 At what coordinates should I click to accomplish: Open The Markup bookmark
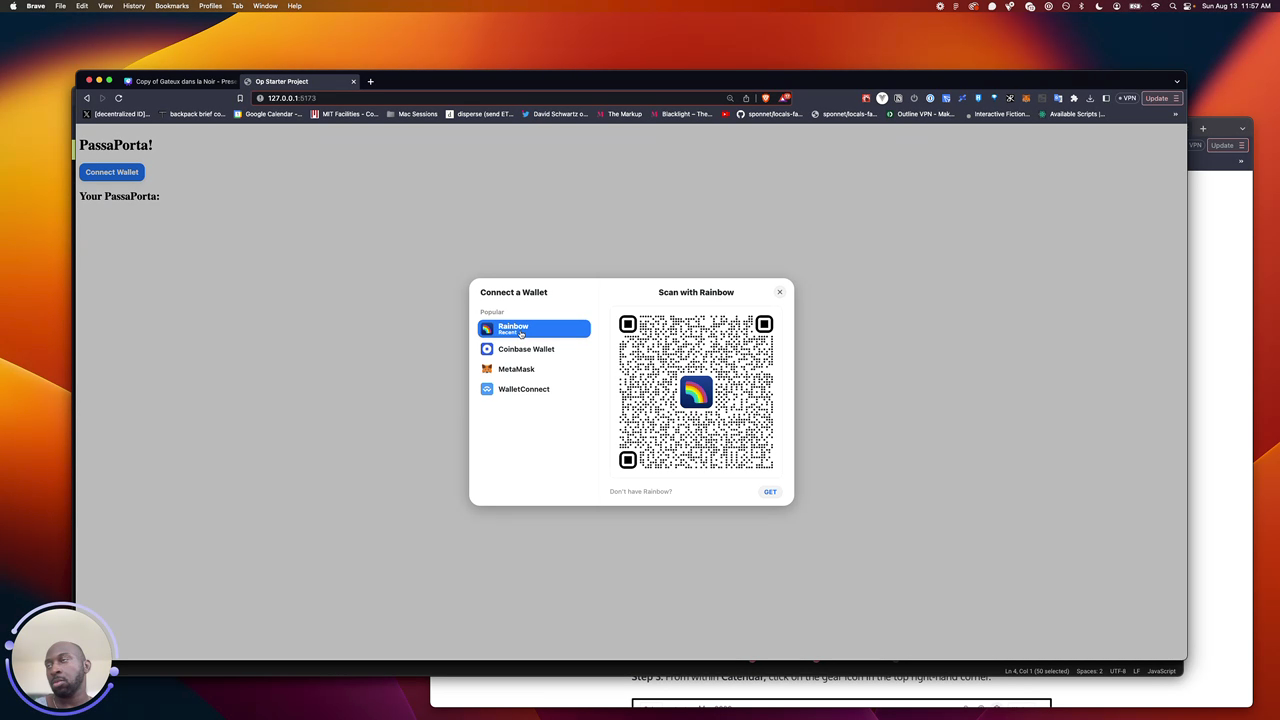pyautogui.click(x=620, y=114)
